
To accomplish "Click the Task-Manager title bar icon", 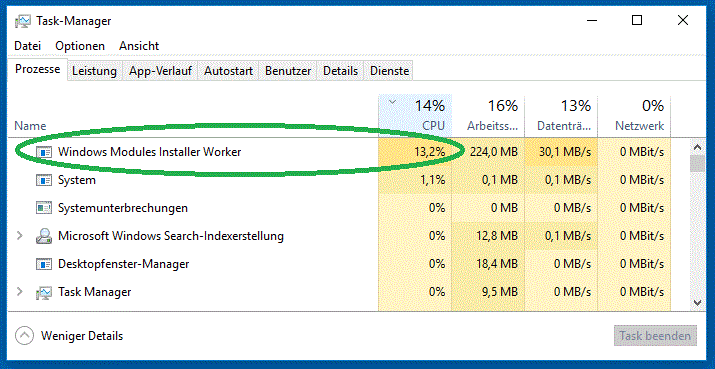I will click(x=23, y=21).
